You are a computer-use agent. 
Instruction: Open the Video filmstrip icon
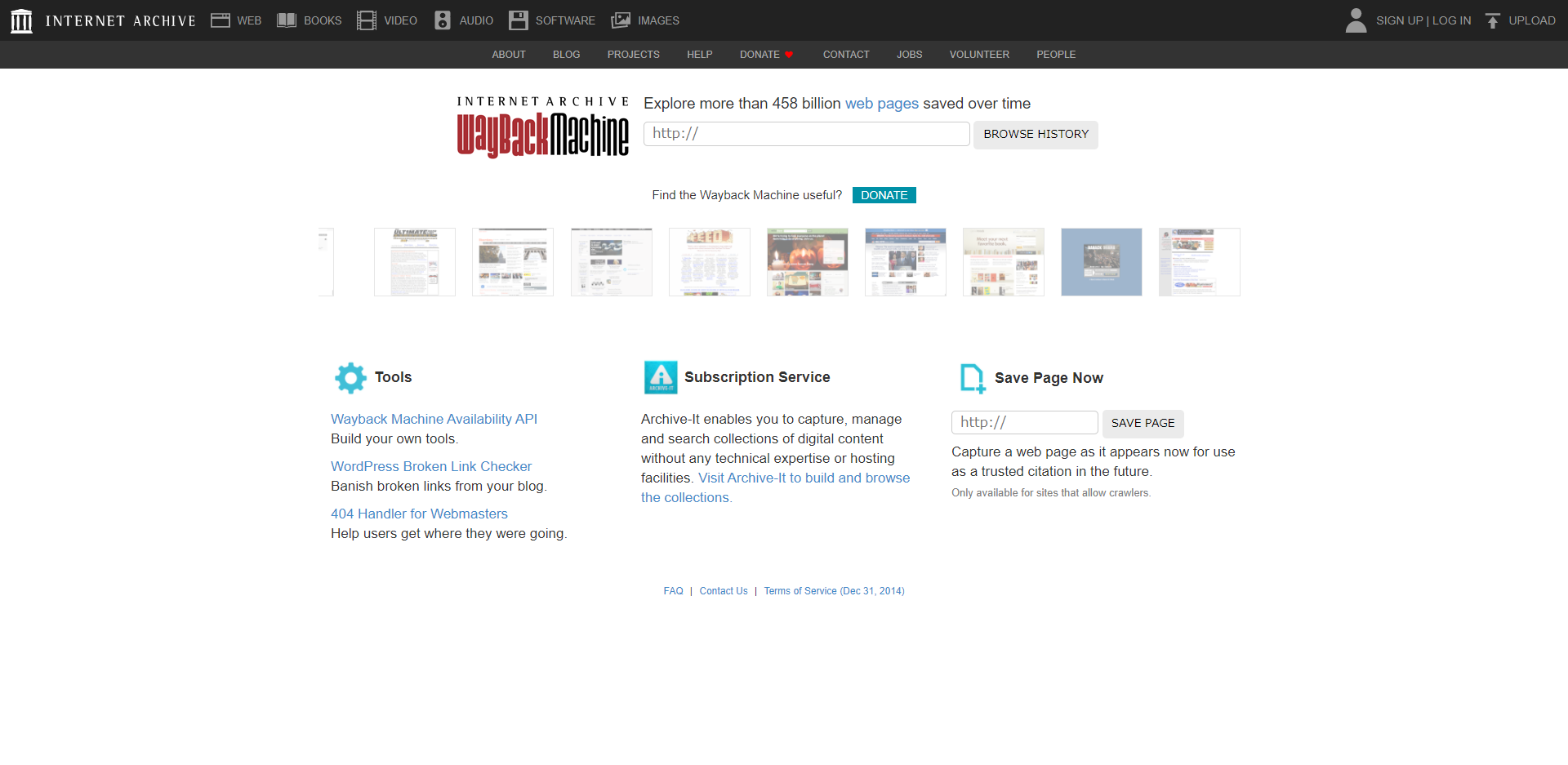pyautogui.click(x=367, y=20)
